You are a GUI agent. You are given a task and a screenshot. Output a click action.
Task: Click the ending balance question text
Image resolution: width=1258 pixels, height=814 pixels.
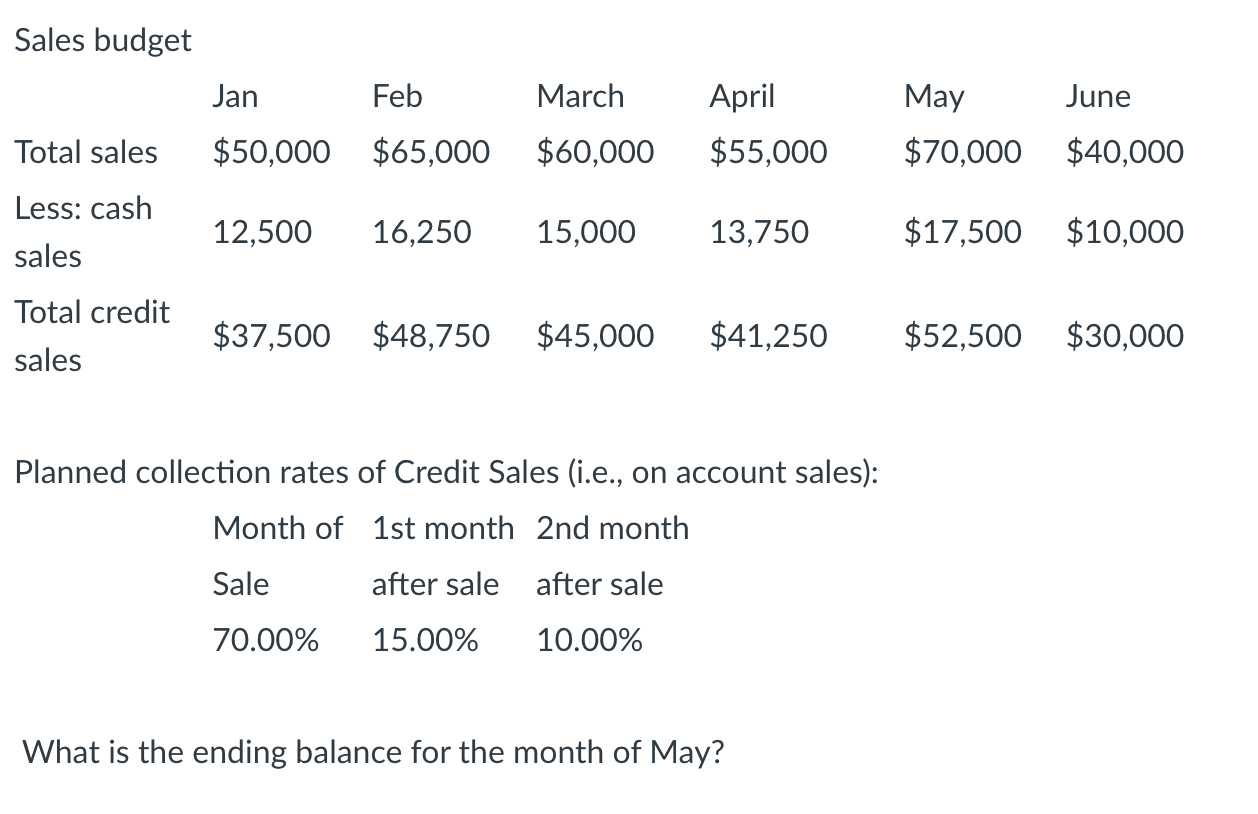pyautogui.click(x=372, y=752)
